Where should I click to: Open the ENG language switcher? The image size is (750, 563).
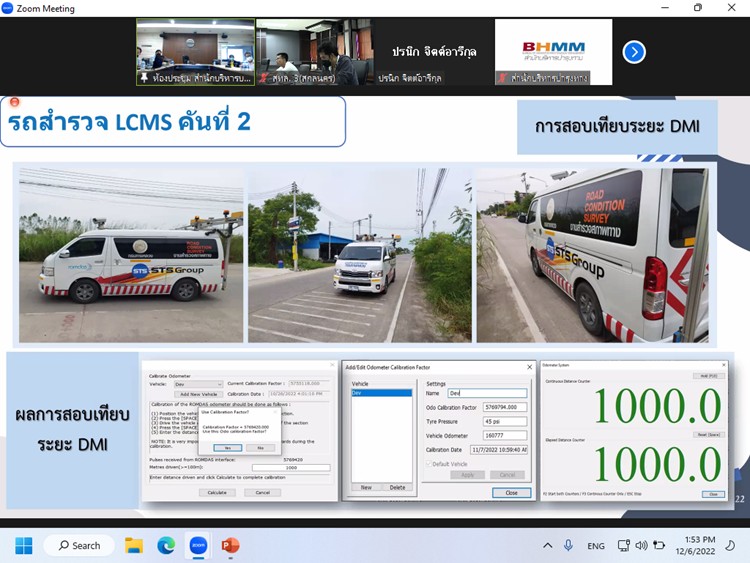pyautogui.click(x=595, y=546)
